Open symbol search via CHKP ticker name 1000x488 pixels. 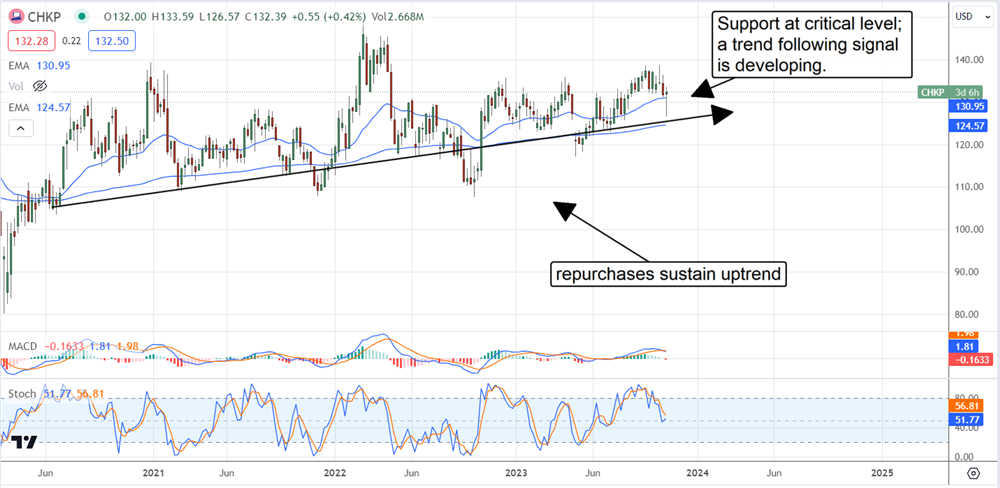click(x=42, y=16)
